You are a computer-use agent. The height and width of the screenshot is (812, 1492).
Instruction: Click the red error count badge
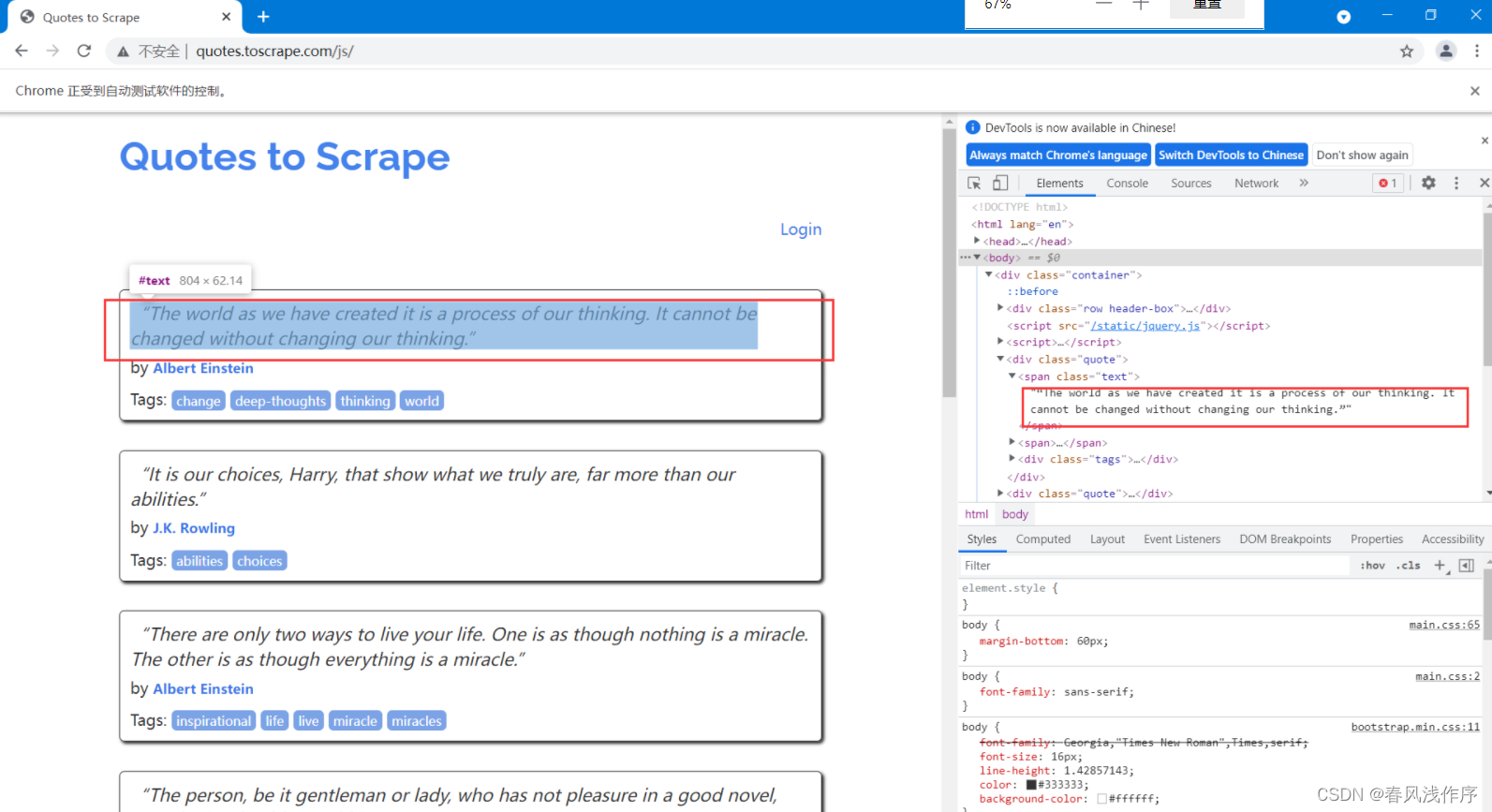pyautogui.click(x=1388, y=183)
